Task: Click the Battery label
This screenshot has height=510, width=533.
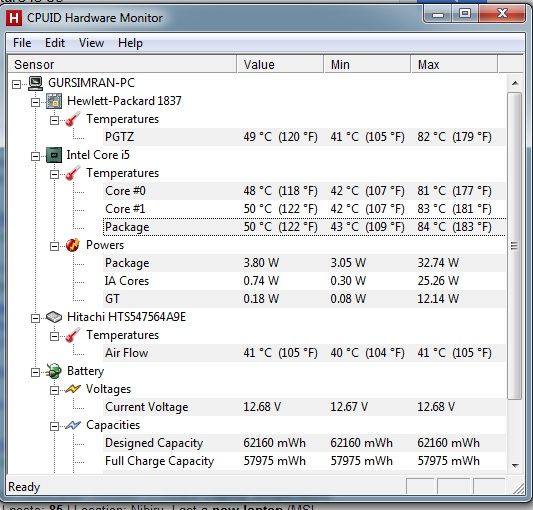Action: [x=85, y=371]
